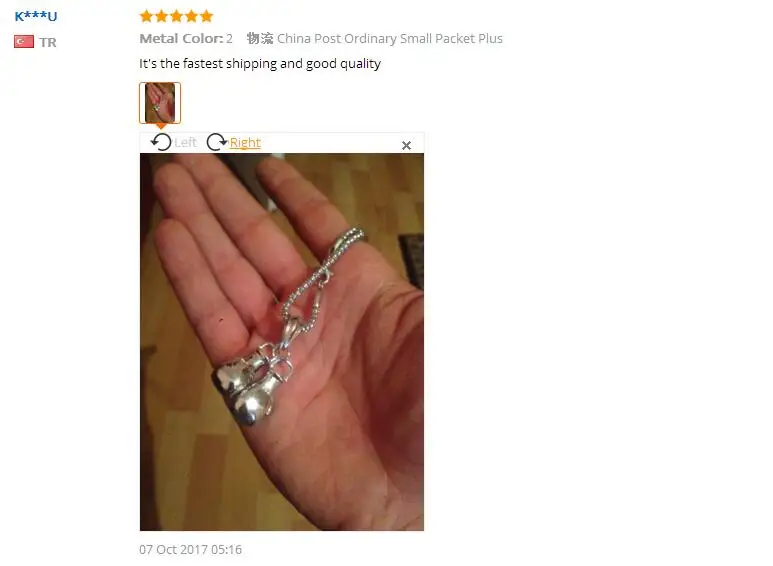Click the 物流 logistics label

click(260, 38)
